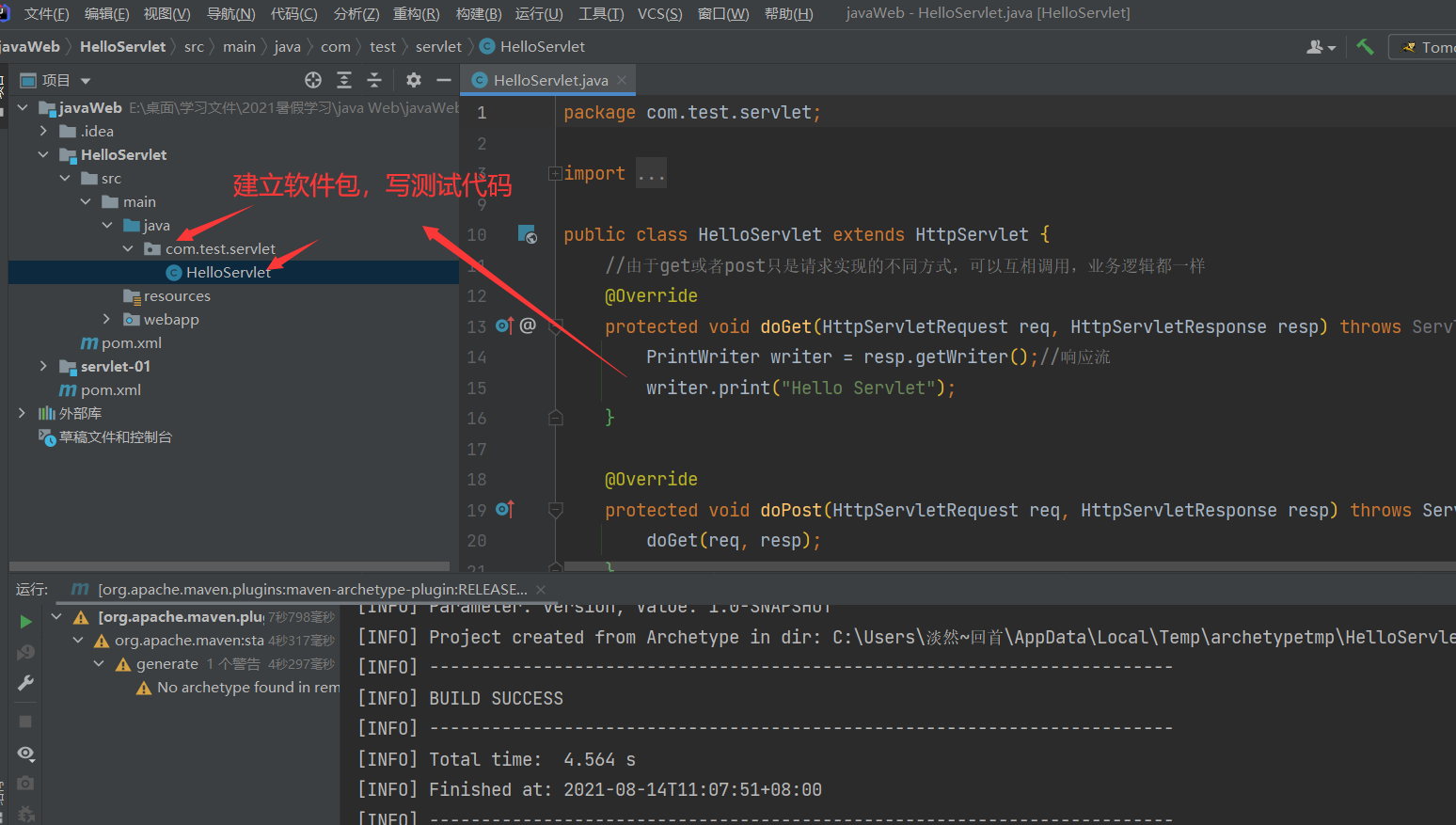Expand the .idea folder
Viewport: 1456px width, 825px height.
pyautogui.click(x=43, y=132)
